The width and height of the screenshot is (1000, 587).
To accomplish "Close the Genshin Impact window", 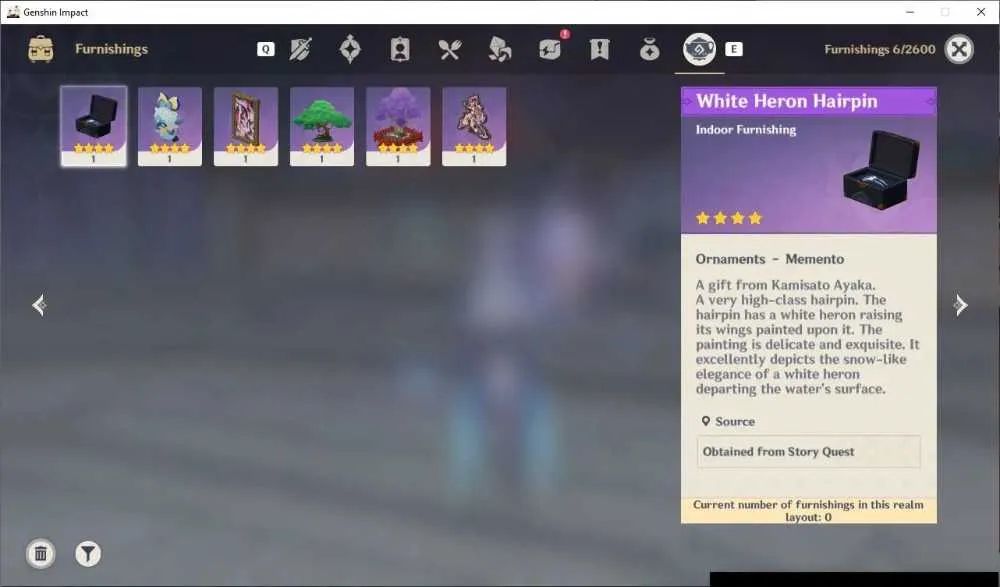I will [981, 11].
